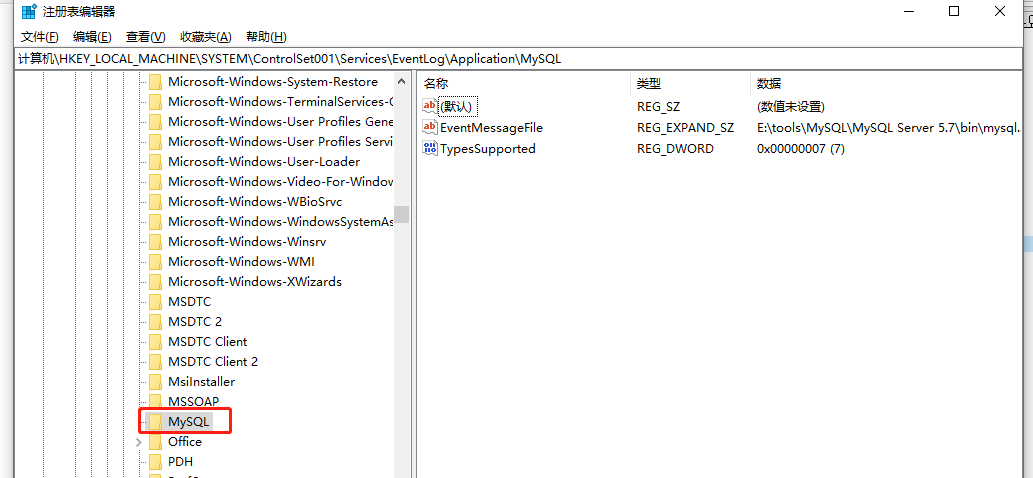Screen dimensions: 1033x478
Task: Open the 收藏夹(A) menu
Action: pyautogui.click(x=206, y=37)
